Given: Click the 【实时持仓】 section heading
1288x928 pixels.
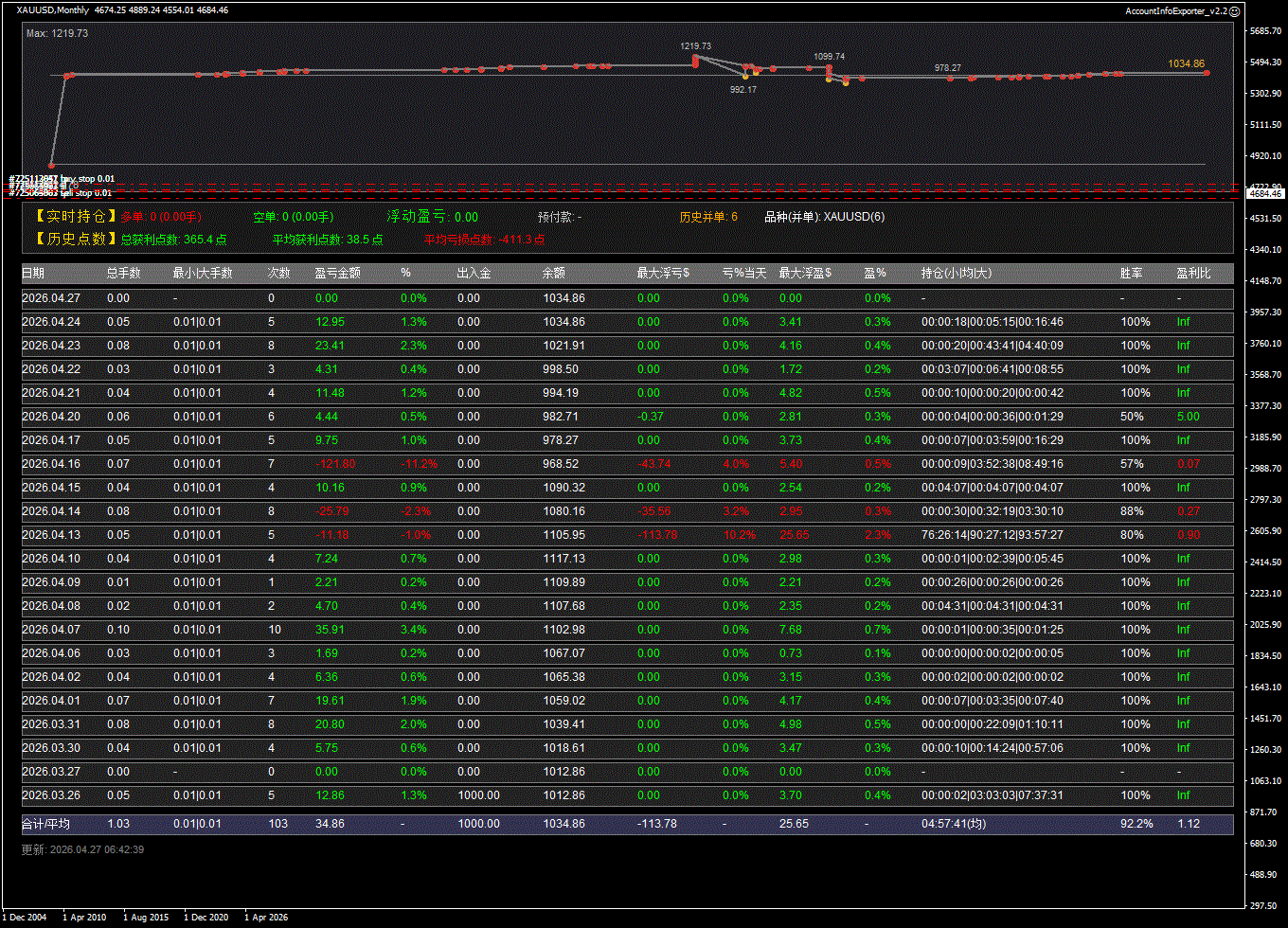Looking at the screenshot, I should coord(75,217).
